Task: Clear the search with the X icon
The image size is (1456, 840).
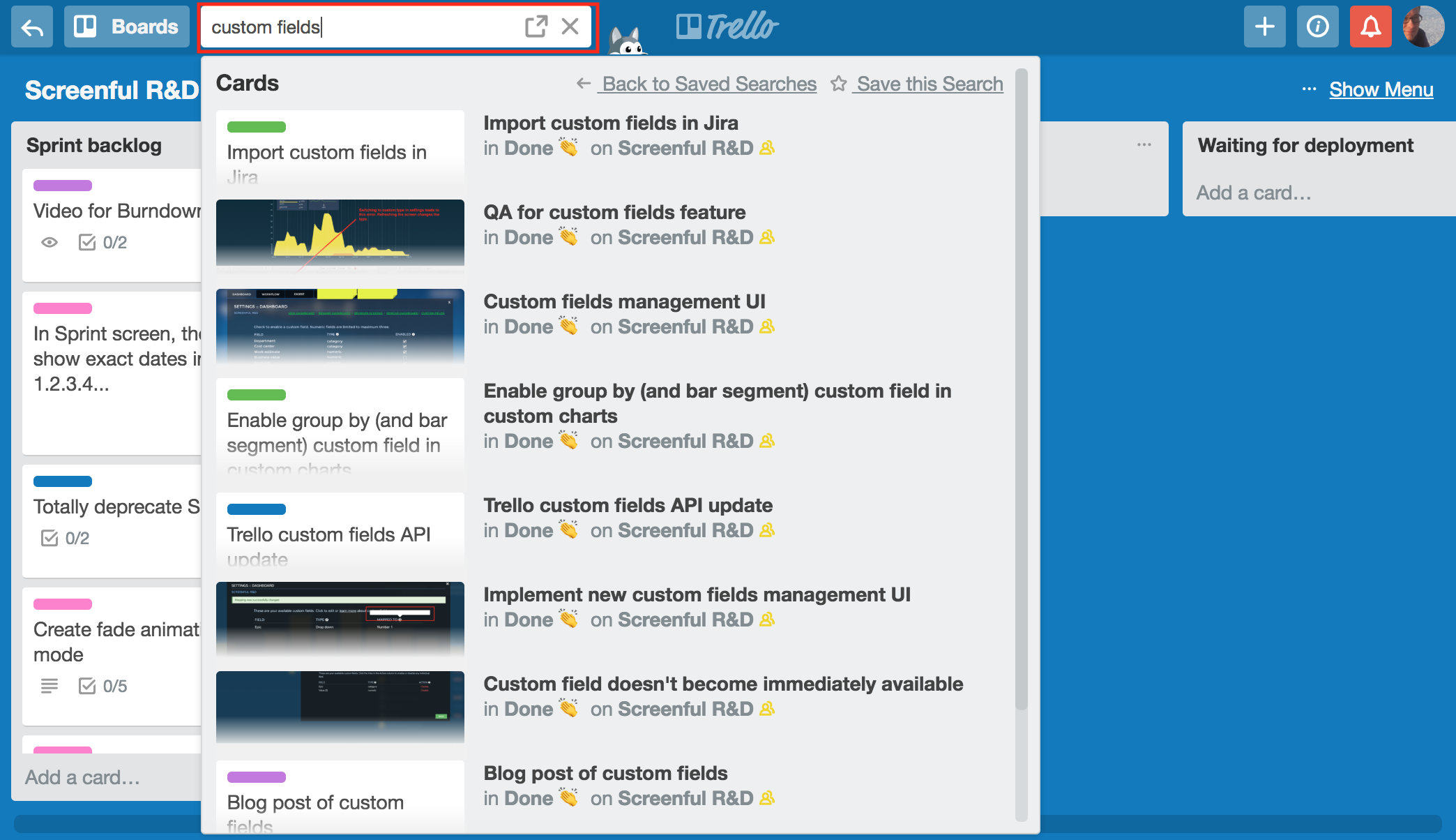Action: [570, 27]
